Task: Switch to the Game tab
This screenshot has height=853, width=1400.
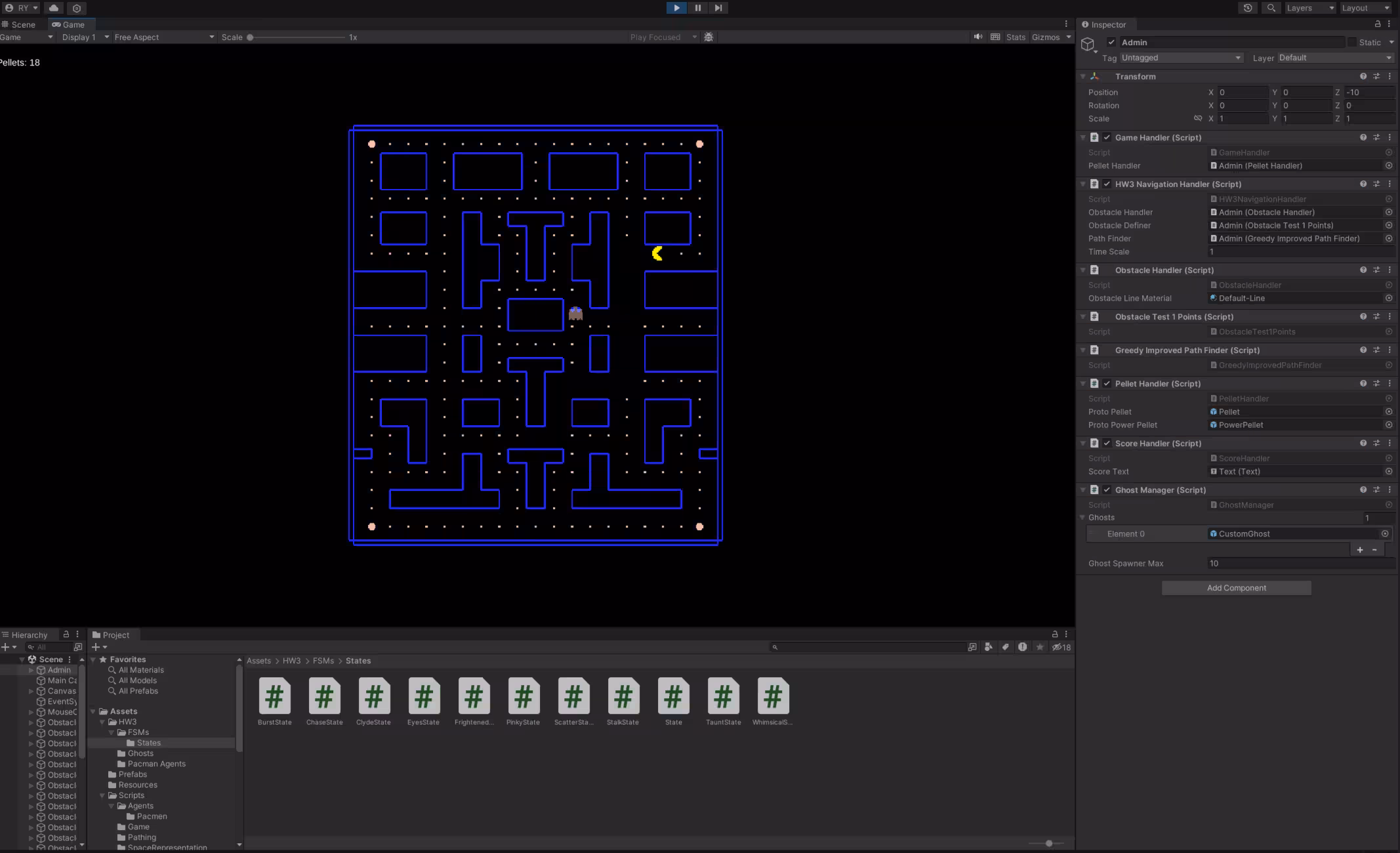Action: (68, 24)
